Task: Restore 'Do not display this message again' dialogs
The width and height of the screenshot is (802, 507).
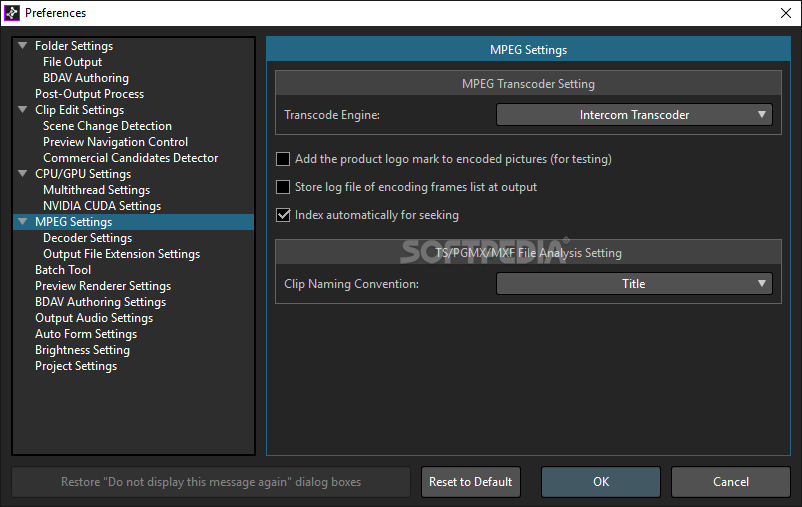Action: 211,482
